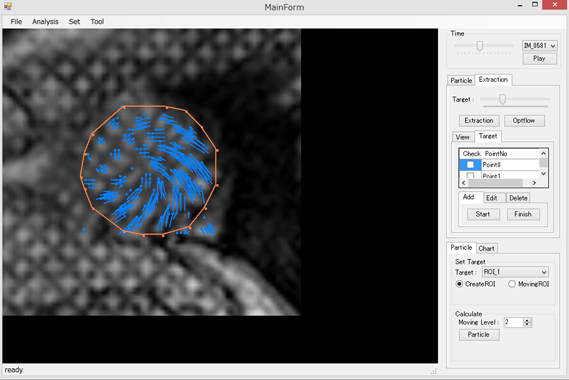Increase Moving Level with the spinner arrow
569x380 pixels.
coord(528,320)
